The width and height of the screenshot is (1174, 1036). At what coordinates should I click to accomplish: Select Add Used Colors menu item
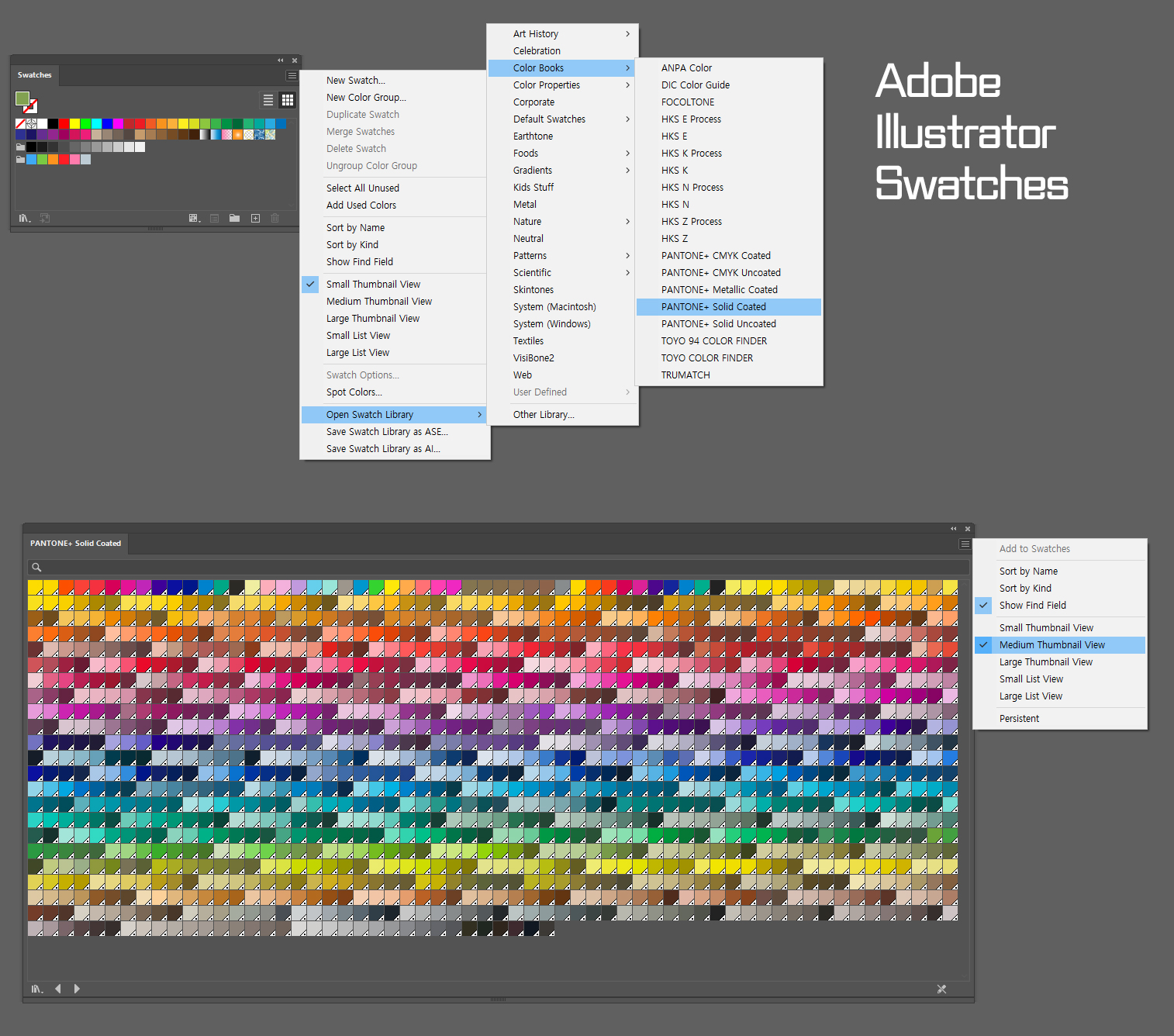click(x=394, y=205)
